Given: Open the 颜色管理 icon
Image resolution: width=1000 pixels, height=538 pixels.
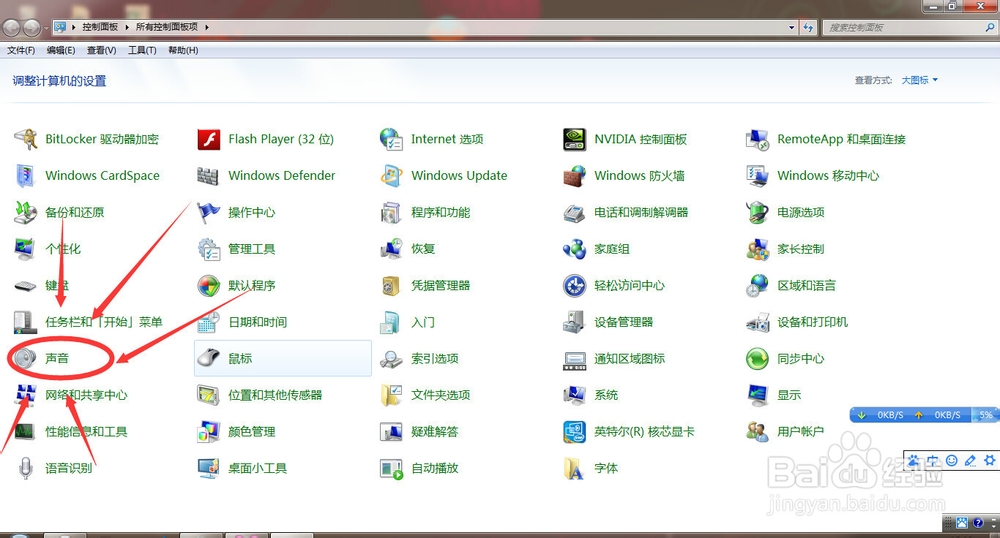Looking at the screenshot, I should tap(209, 432).
